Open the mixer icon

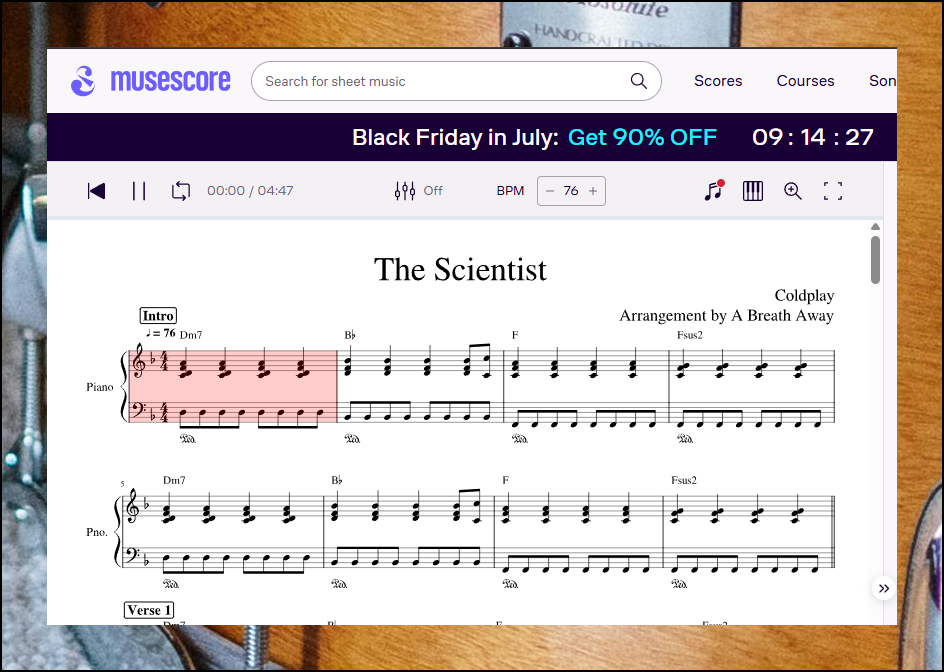tap(405, 191)
